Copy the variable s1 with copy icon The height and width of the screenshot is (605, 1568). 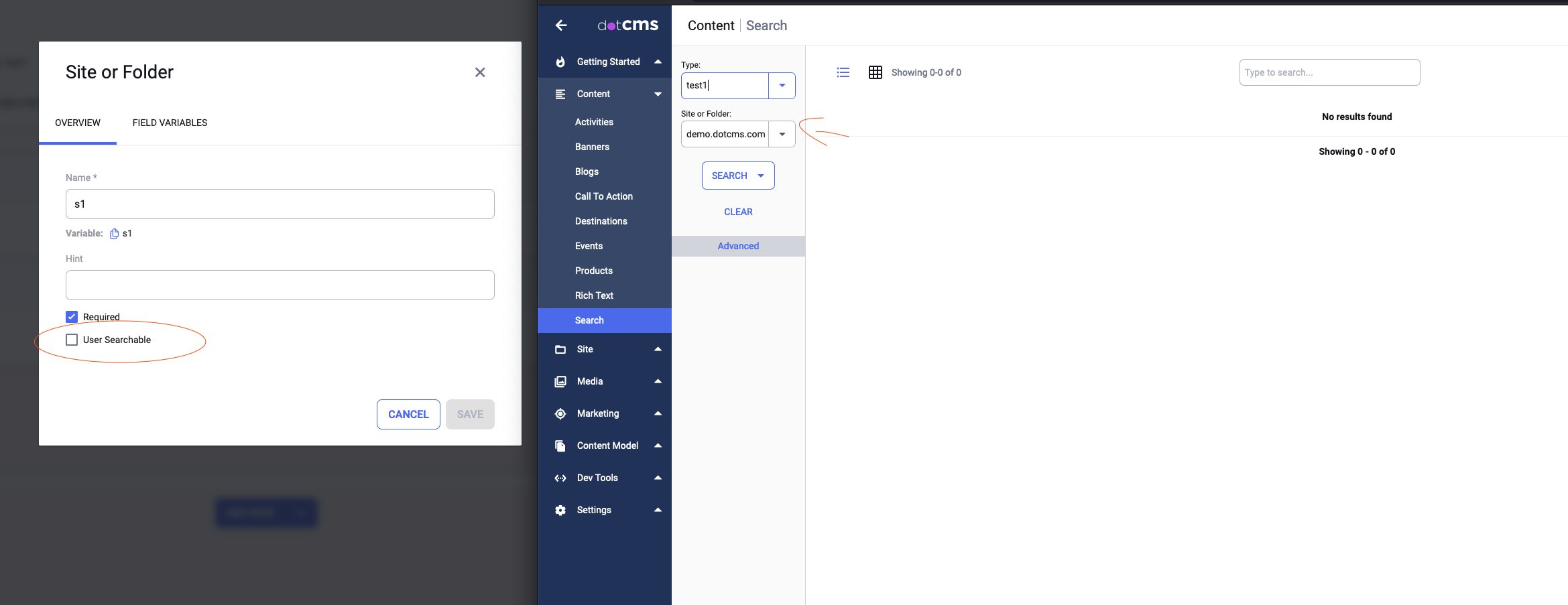coord(114,233)
